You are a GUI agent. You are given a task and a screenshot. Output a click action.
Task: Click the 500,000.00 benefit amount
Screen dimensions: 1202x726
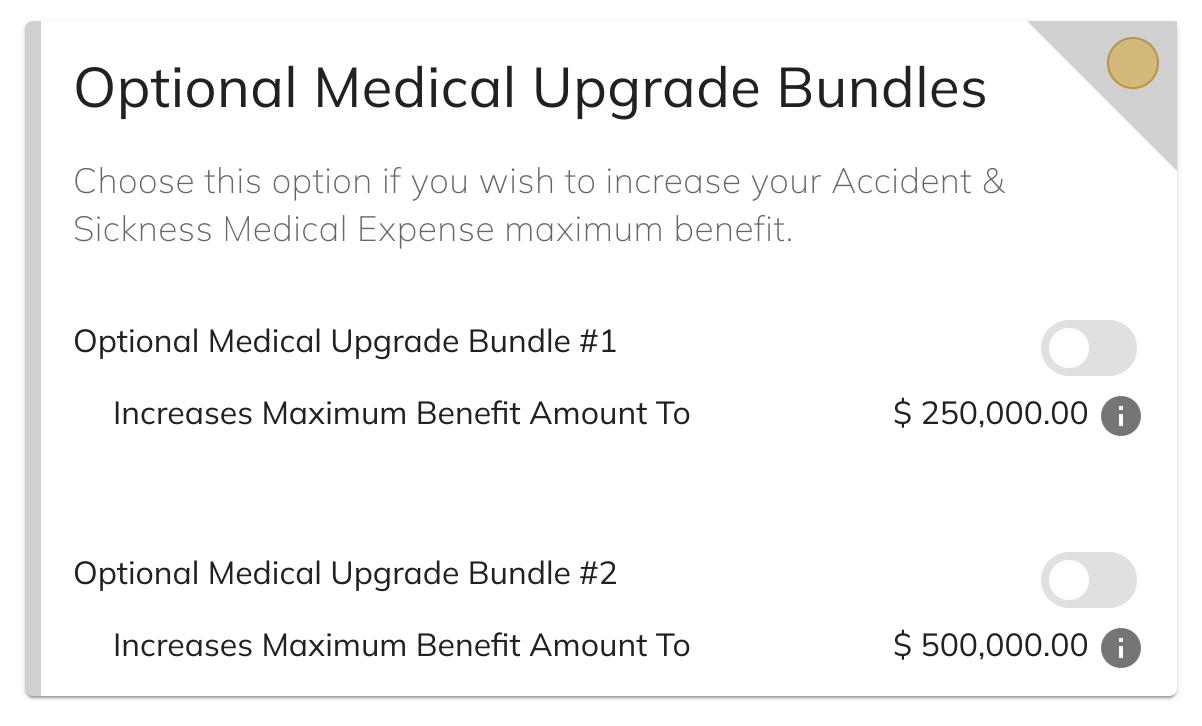click(1004, 646)
